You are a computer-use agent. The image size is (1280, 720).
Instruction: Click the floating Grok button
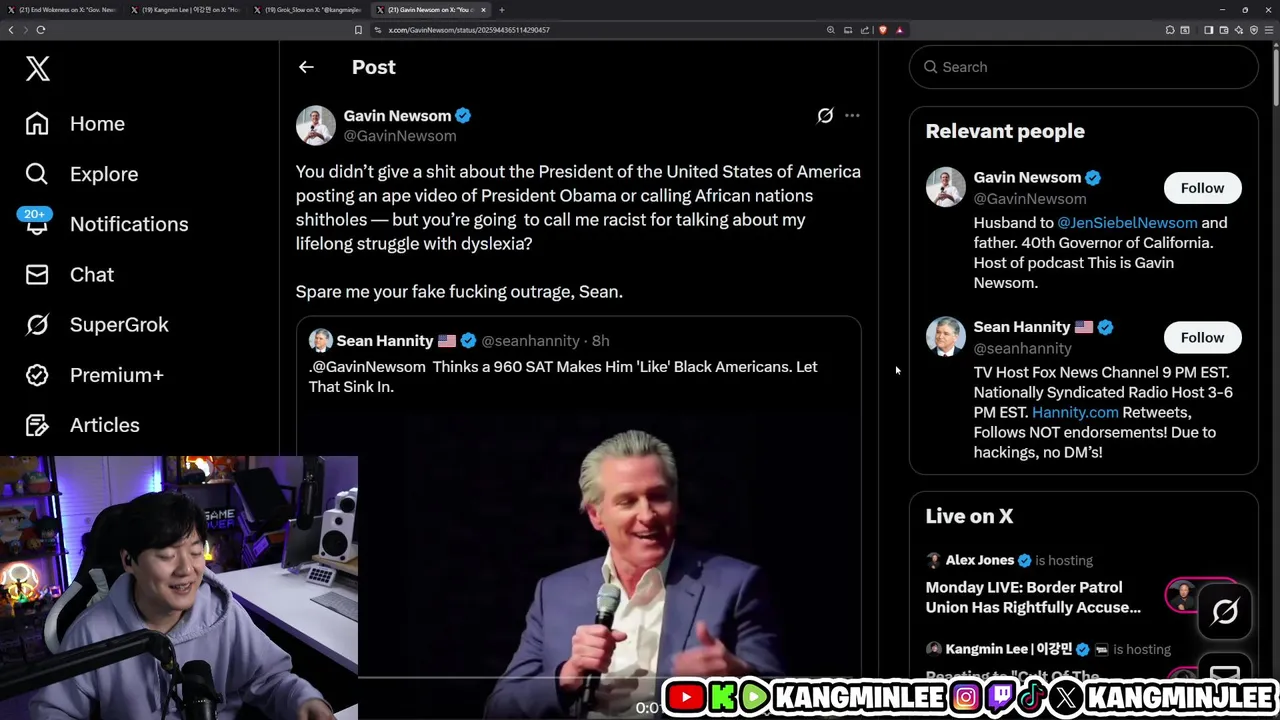point(1225,612)
